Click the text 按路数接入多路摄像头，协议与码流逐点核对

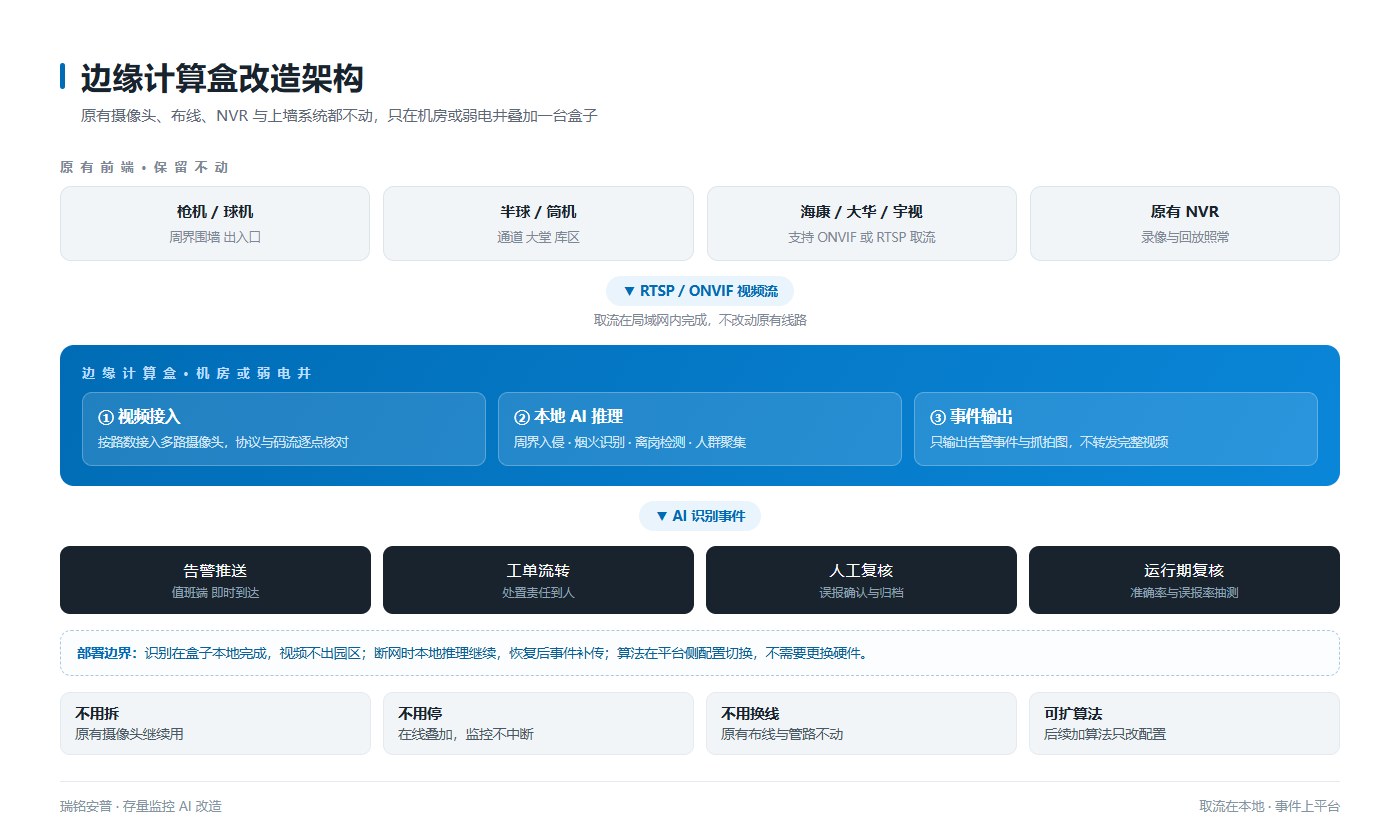pos(223,442)
